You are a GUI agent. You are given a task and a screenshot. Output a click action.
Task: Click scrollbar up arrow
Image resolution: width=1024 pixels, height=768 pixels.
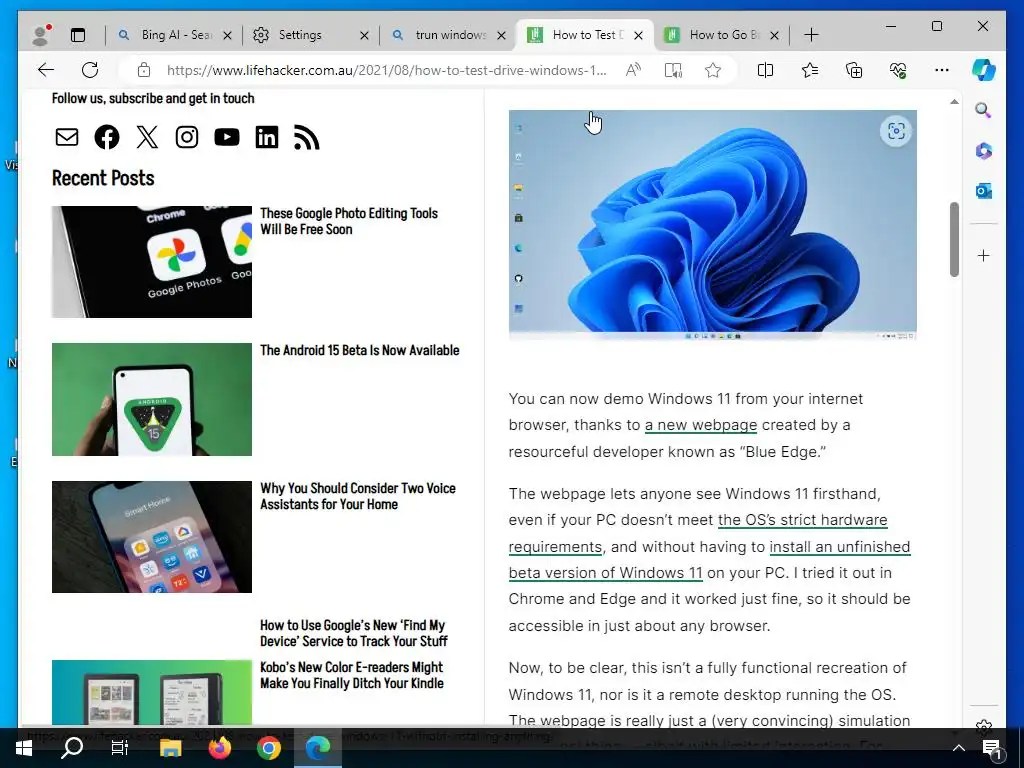point(954,102)
